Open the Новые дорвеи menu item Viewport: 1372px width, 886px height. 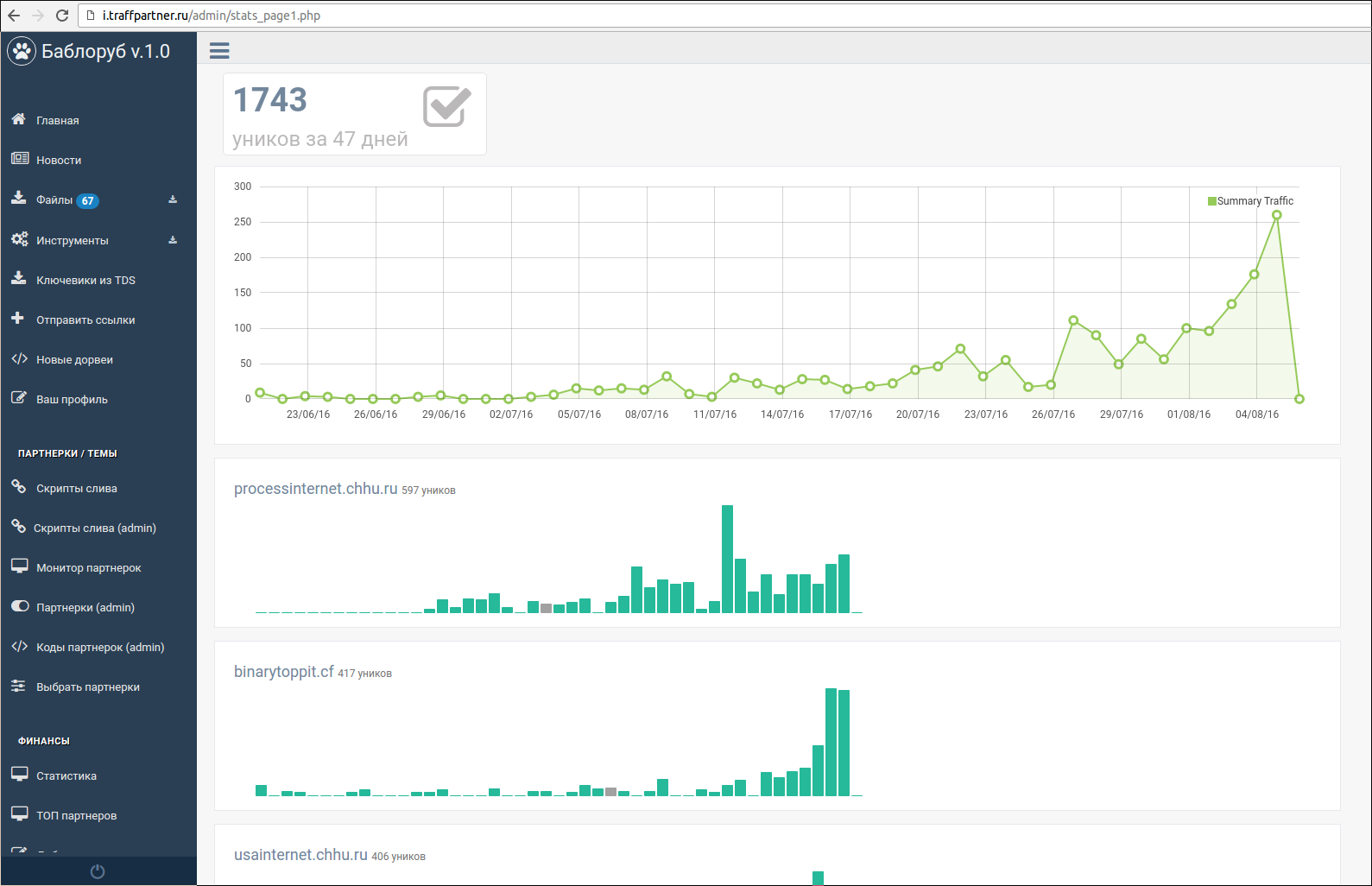(x=74, y=360)
